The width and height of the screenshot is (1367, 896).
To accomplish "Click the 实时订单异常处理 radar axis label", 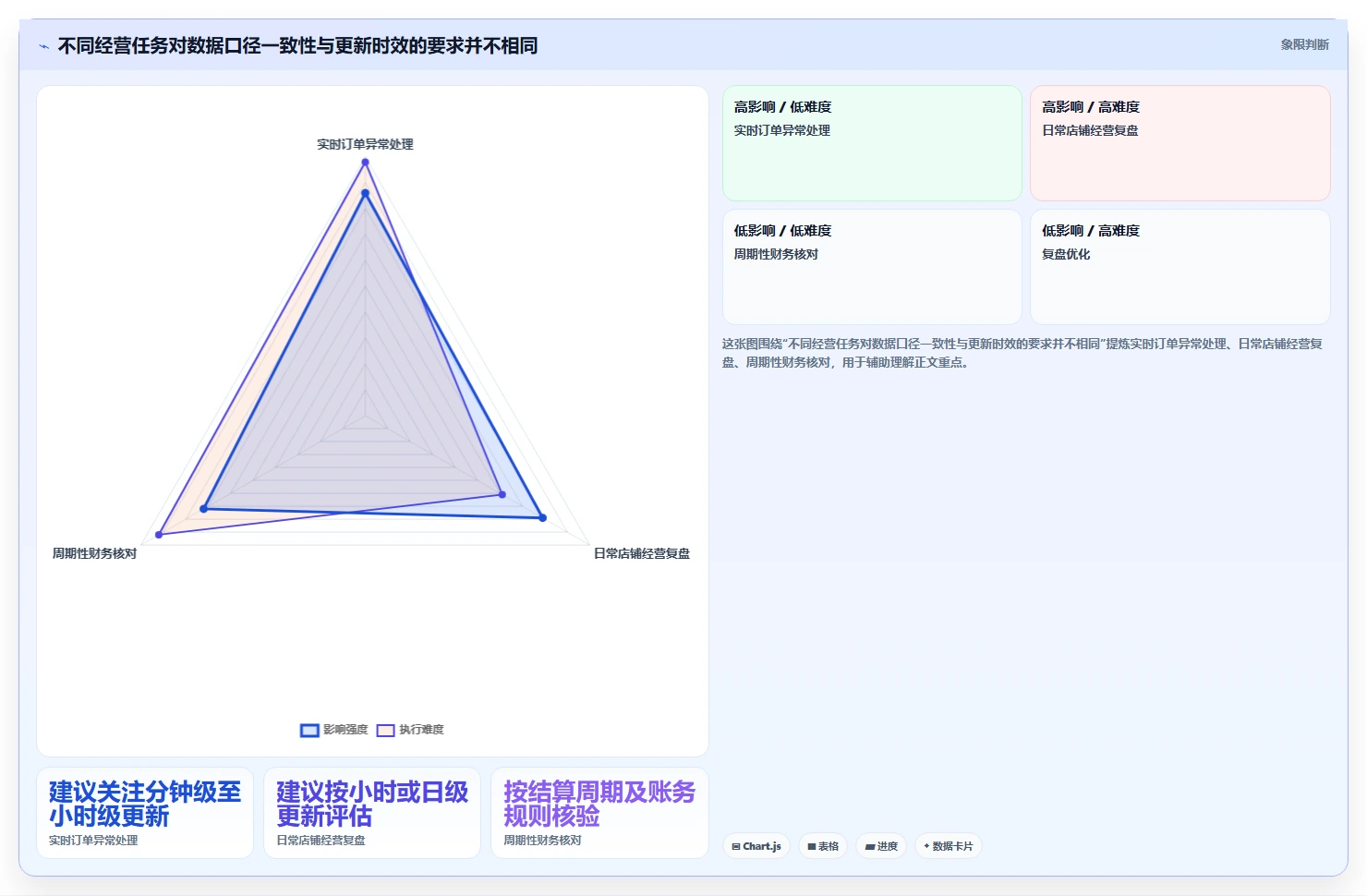I will pos(365,144).
